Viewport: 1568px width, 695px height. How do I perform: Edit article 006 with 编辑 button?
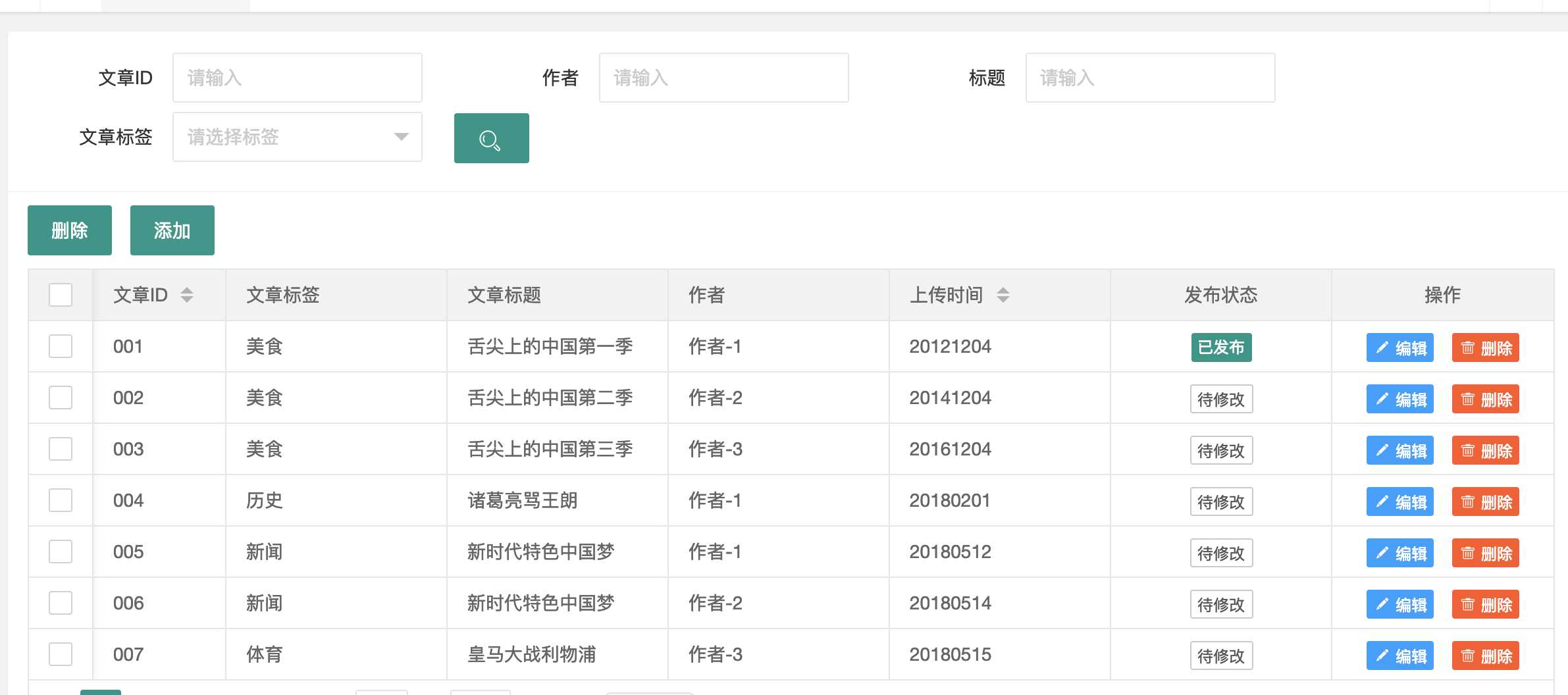(x=1400, y=604)
